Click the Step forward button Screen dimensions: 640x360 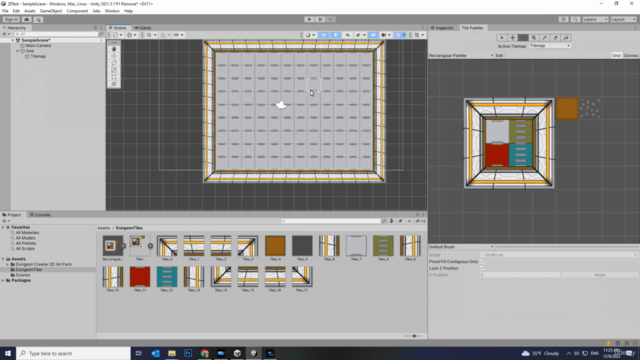[x=331, y=19]
